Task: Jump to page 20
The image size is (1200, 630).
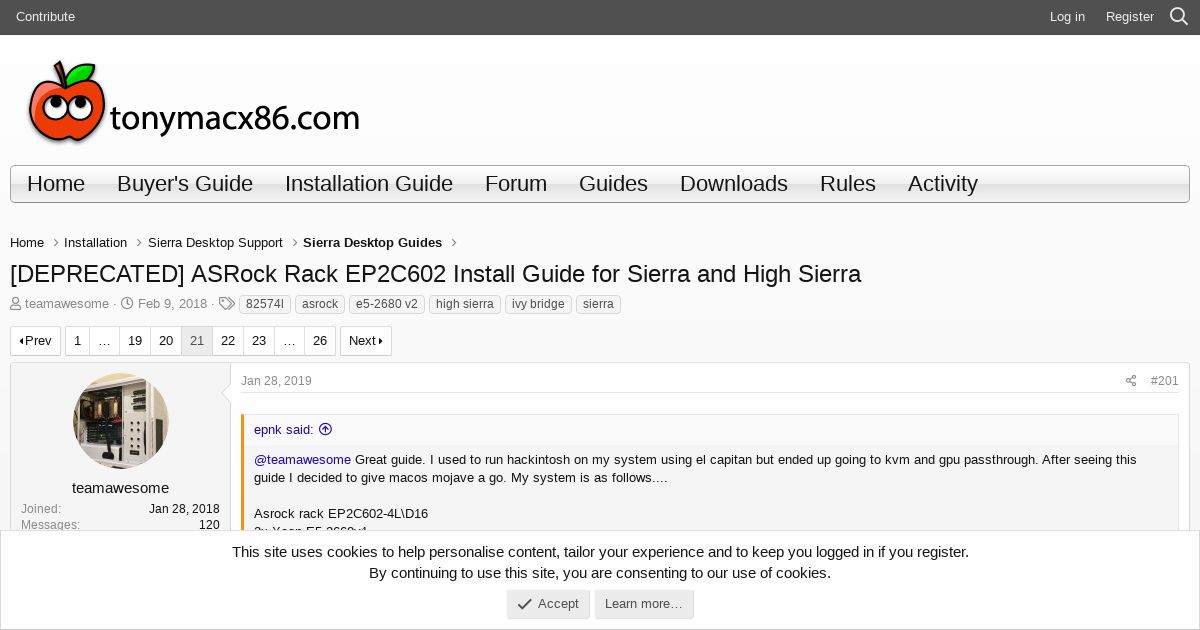Action: pos(166,341)
